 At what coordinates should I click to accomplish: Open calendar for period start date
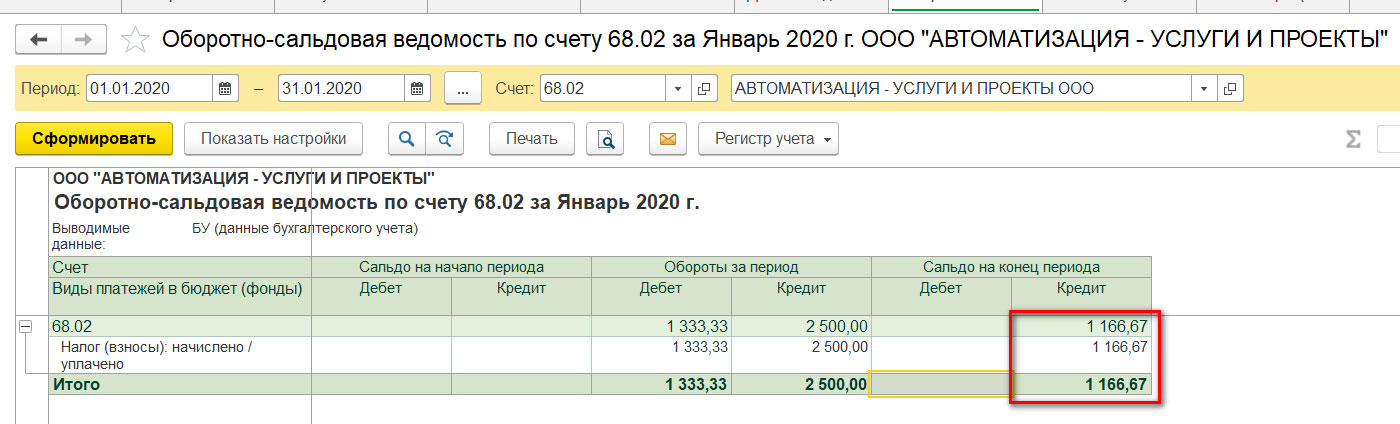point(226,88)
